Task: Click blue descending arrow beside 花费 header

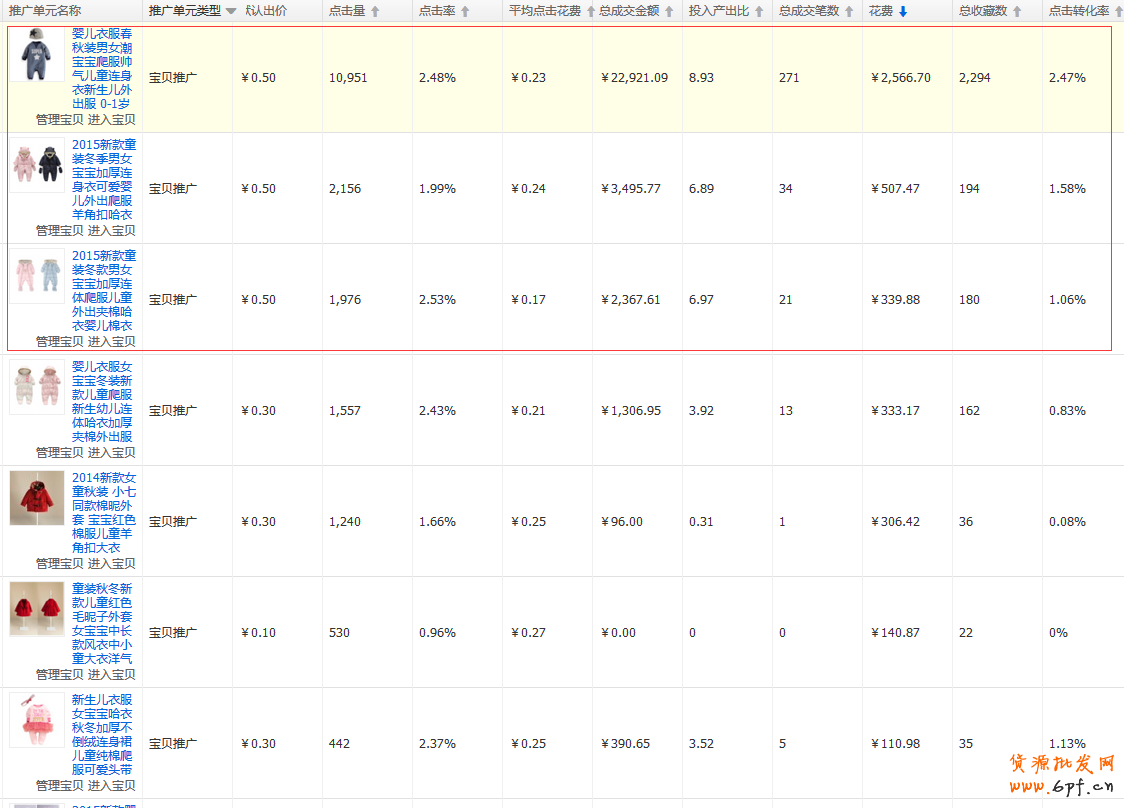Action: pyautogui.click(x=903, y=12)
